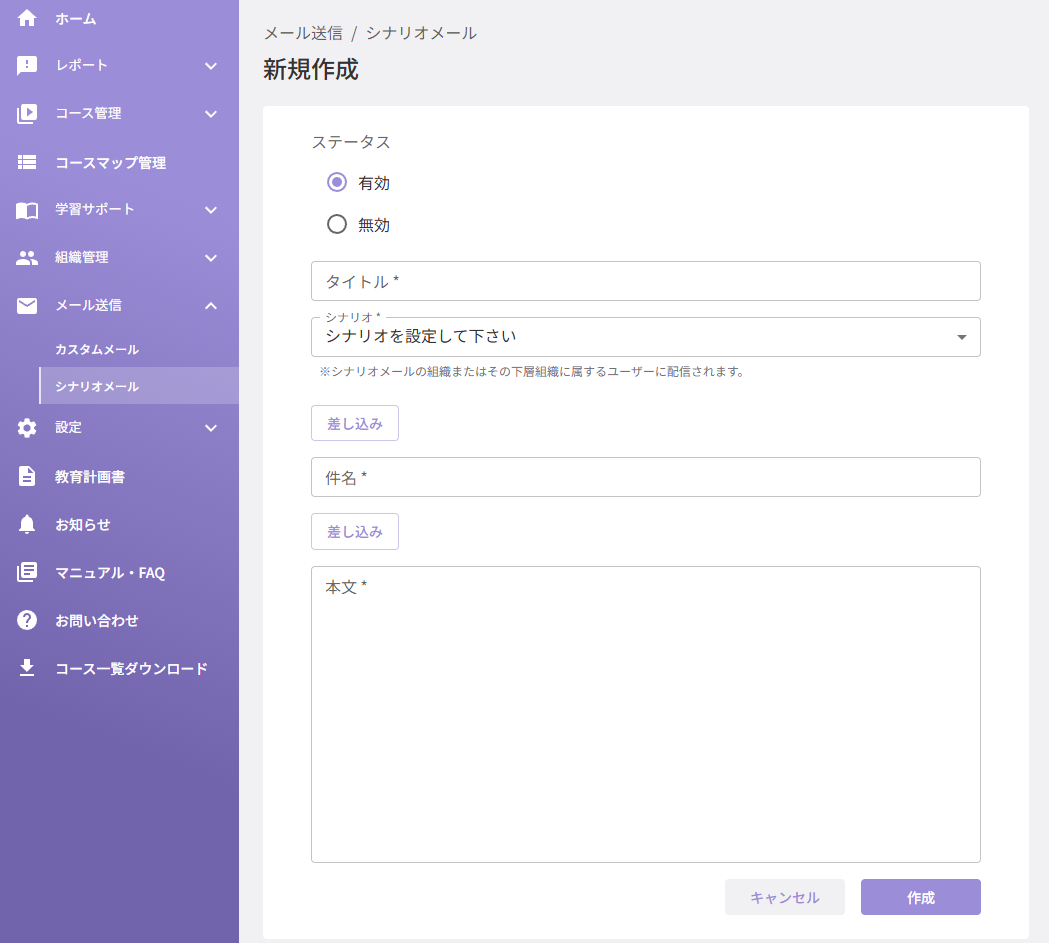This screenshot has height=943, width=1049.
Task: Focus the タイトル input field
Action: coord(646,282)
